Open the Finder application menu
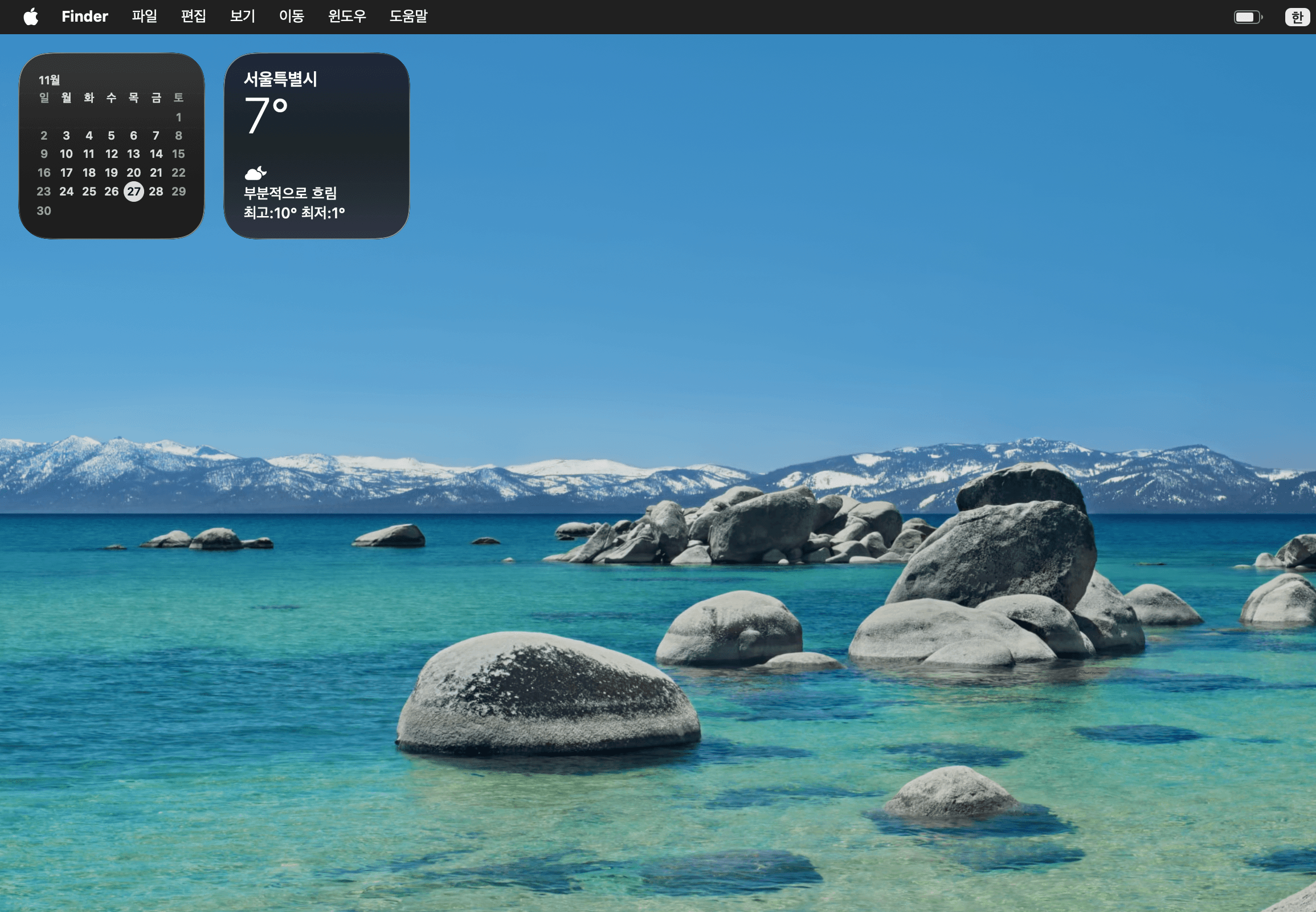The width and height of the screenshot is (1316, 912). [84, 16]
